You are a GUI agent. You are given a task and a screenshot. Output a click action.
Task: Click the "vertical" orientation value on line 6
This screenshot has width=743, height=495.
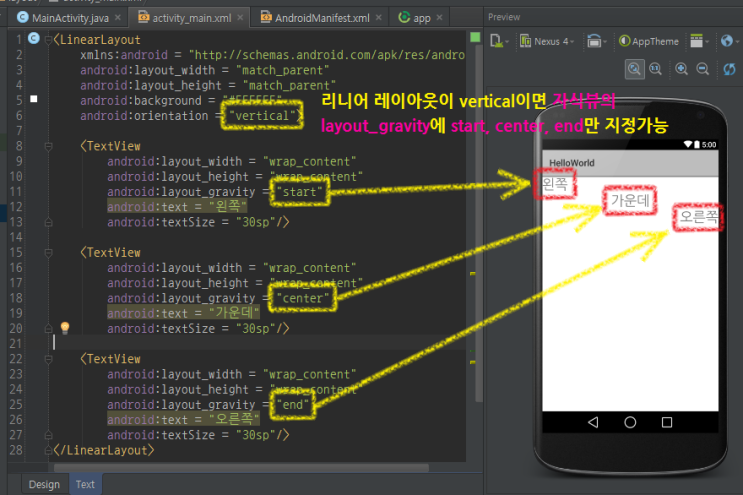(x=262, y=116)
